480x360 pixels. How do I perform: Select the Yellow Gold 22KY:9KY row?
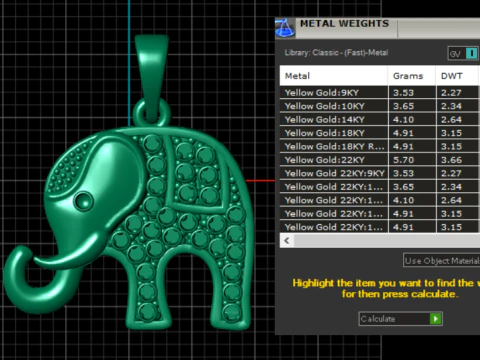(379, 173)
